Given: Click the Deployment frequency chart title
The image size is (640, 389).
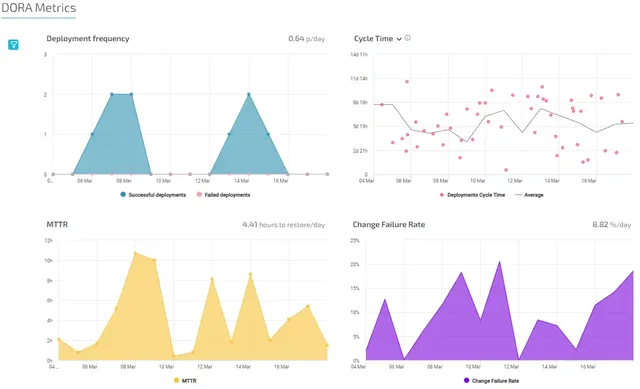Looking at the screenshot, I should click(x=88, y=38).
